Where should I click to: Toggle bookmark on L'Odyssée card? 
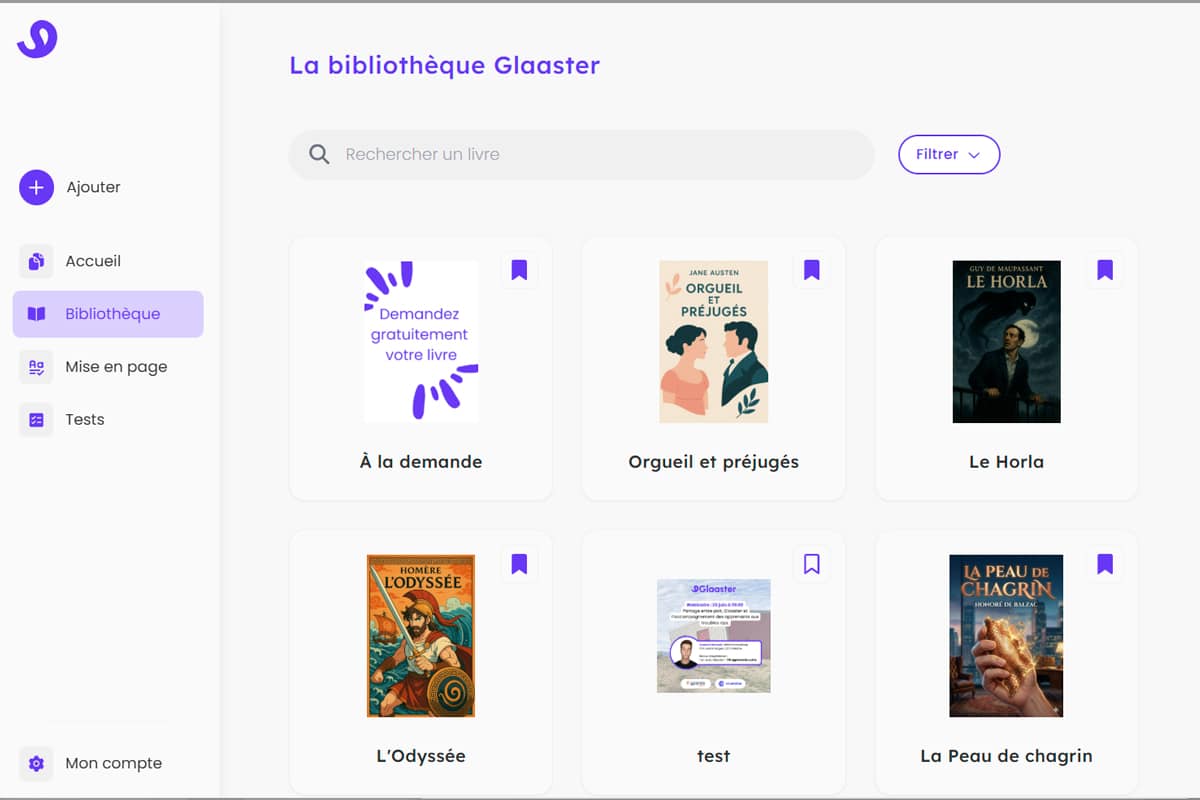tap(519, 564)
